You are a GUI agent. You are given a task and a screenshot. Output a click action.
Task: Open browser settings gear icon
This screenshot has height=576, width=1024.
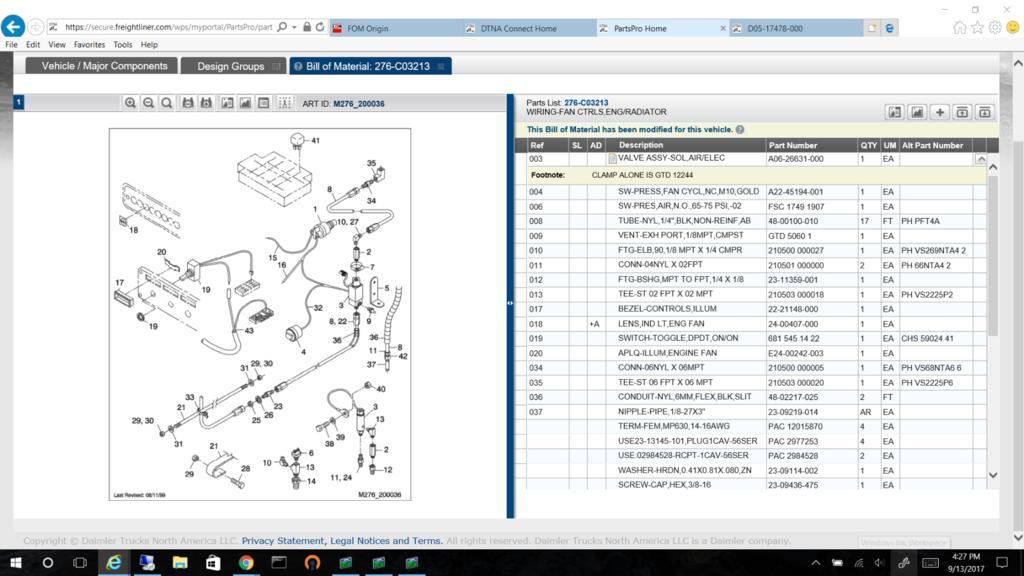(x=995, y=27)
